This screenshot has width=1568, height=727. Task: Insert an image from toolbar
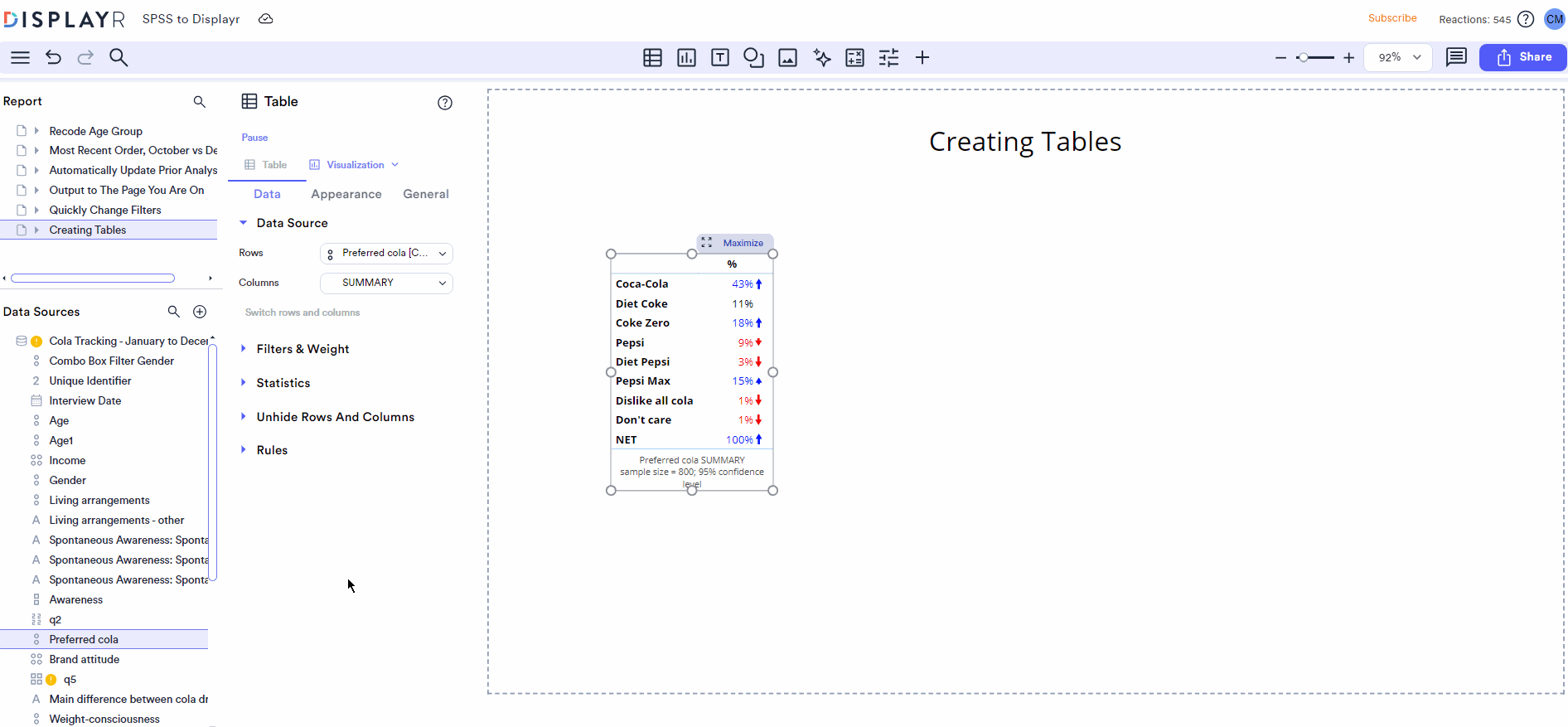[x=787, y=57]
